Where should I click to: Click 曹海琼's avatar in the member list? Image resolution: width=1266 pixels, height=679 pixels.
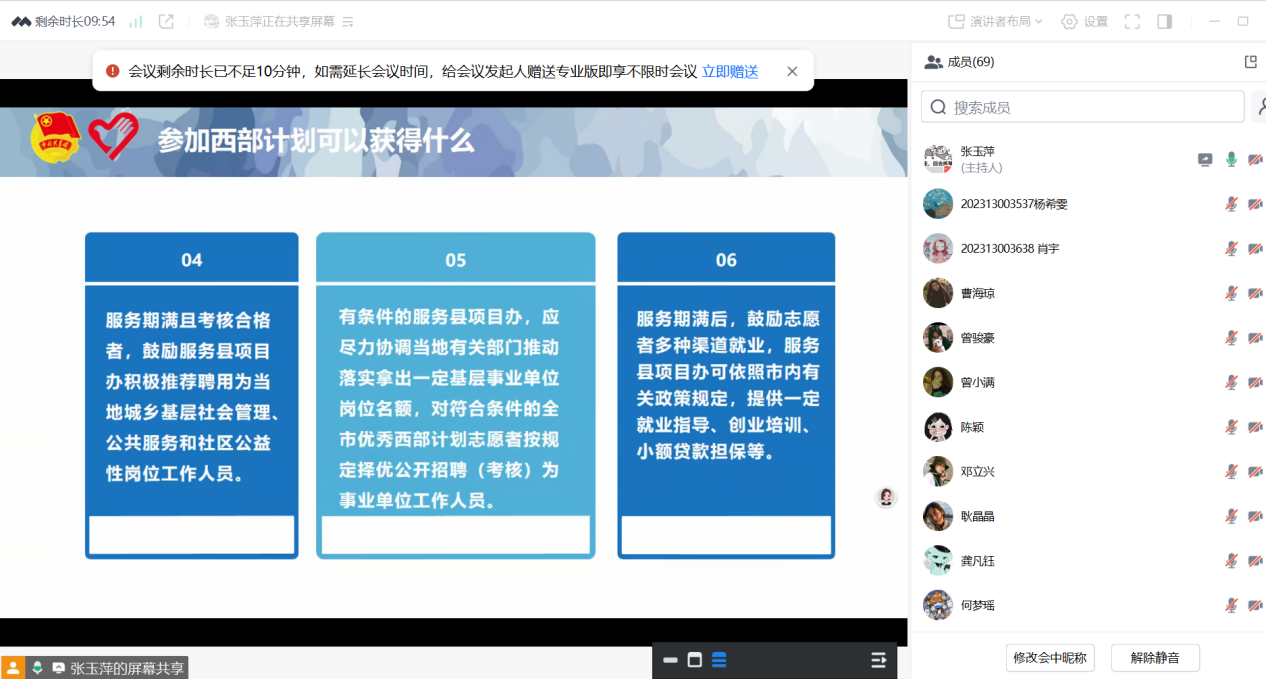938,293
